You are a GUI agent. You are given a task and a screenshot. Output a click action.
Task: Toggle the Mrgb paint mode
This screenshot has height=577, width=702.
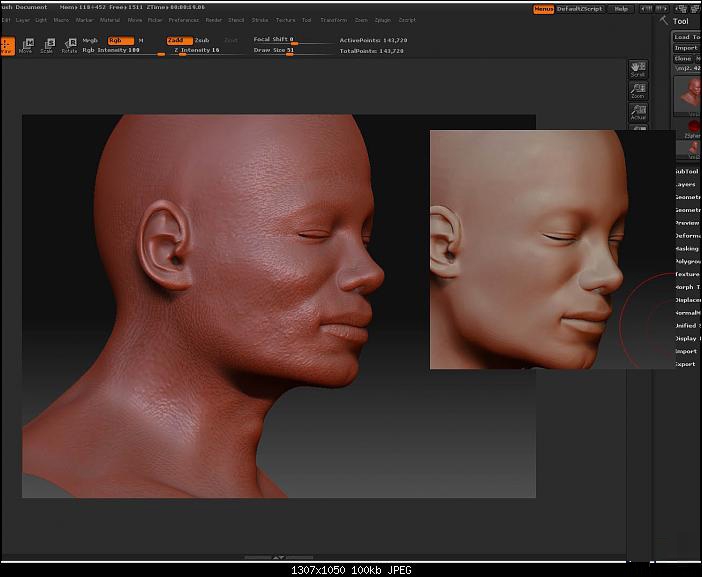pyautogui.click(x=90, y=40)
